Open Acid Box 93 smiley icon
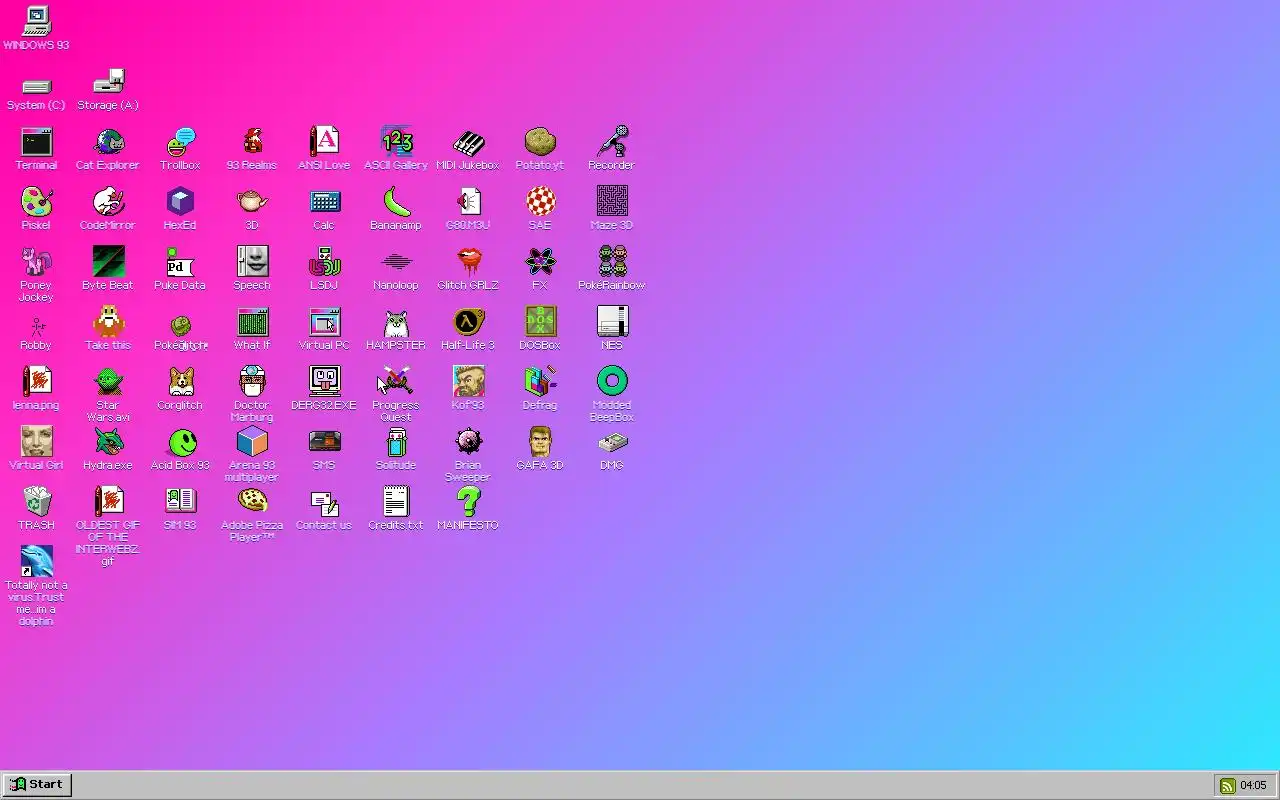The width and height of the screenshot is (1280, 800). (x=180, y=442)
